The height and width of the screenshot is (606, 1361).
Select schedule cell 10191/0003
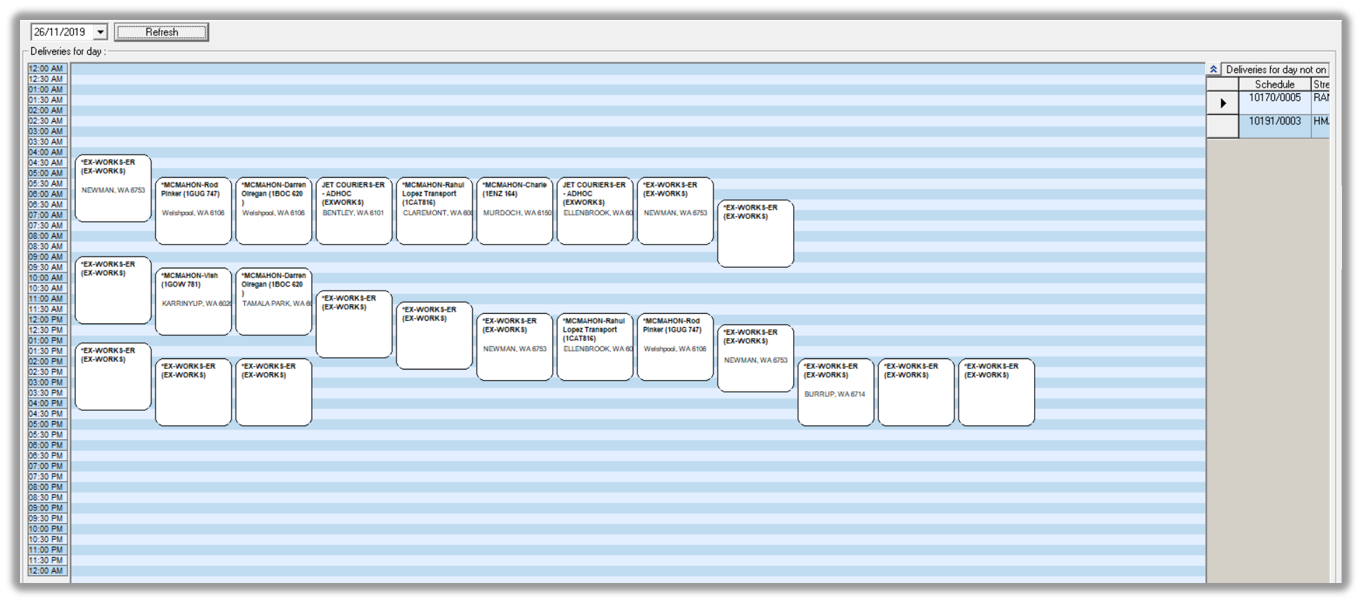(x=1275, y=126)
